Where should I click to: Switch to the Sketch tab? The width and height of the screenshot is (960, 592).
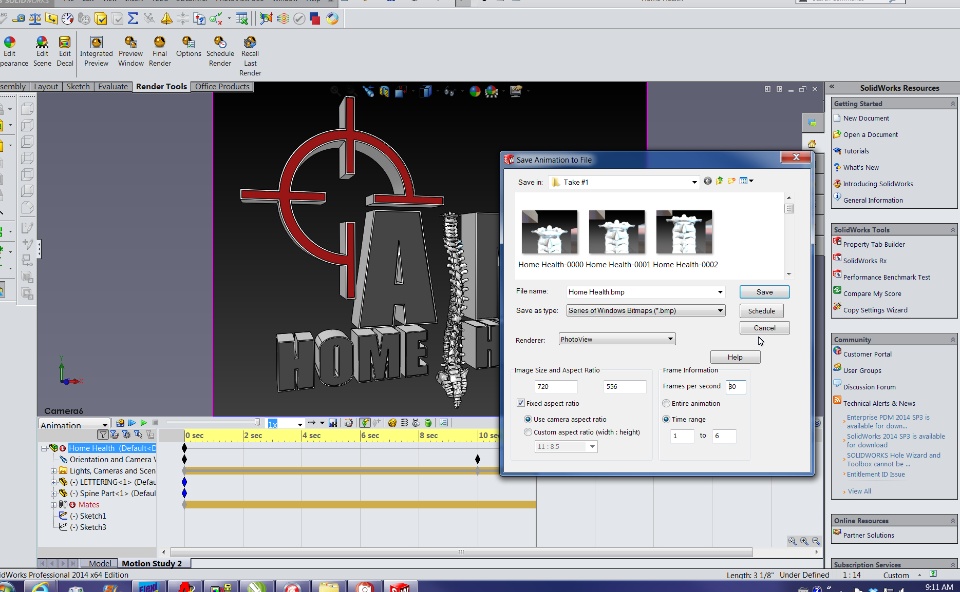tap(78, 86)
